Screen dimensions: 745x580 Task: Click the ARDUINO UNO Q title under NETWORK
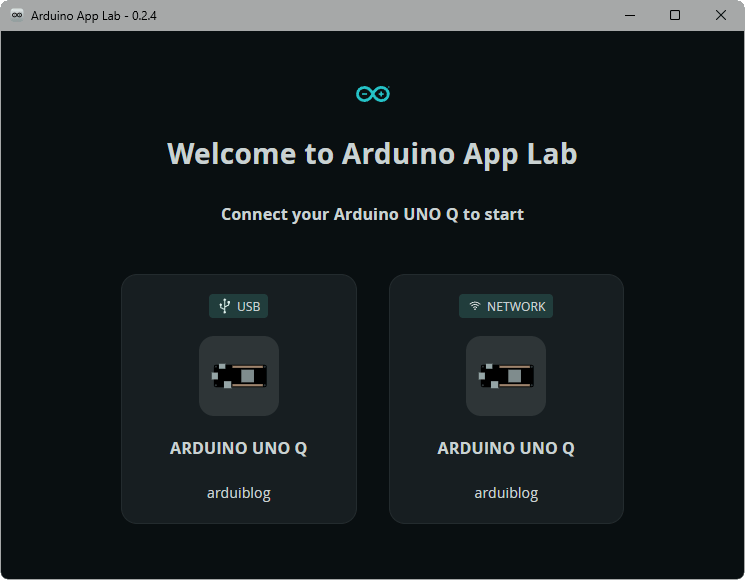click(506, 448)
